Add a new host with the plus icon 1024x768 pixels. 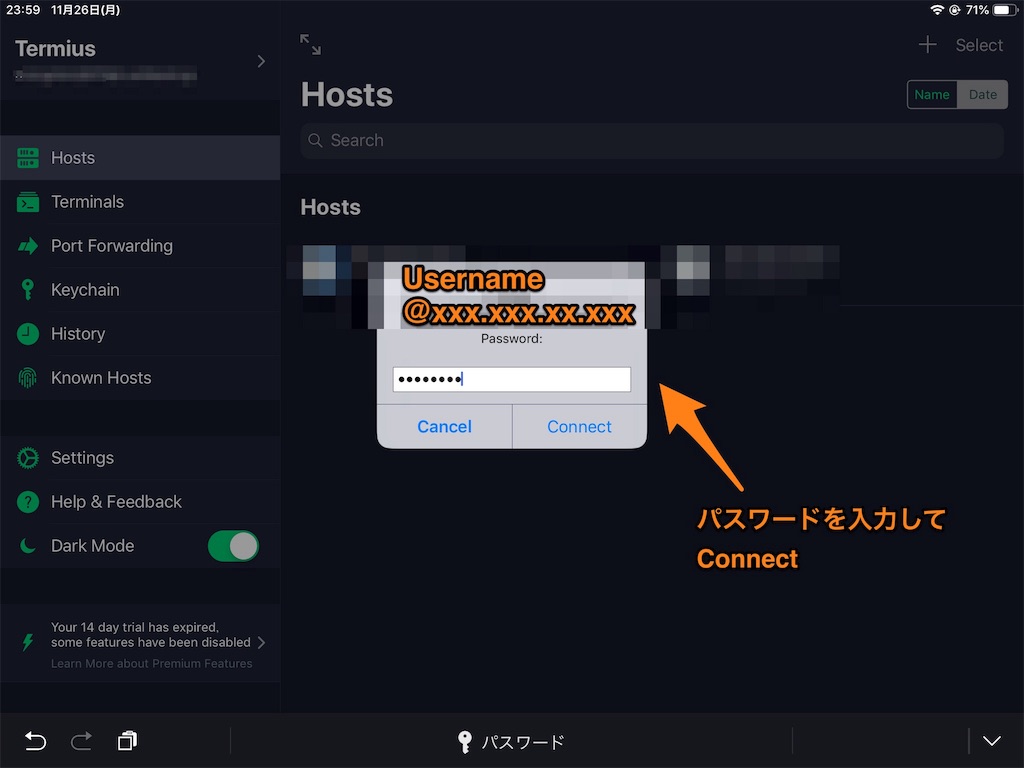927,44
